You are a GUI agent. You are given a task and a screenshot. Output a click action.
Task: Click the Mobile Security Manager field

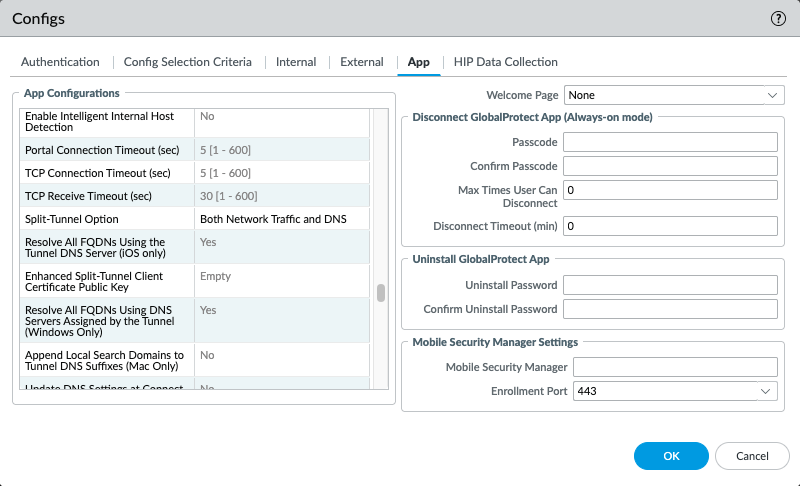pyautogui.click(x=675, y=368)
